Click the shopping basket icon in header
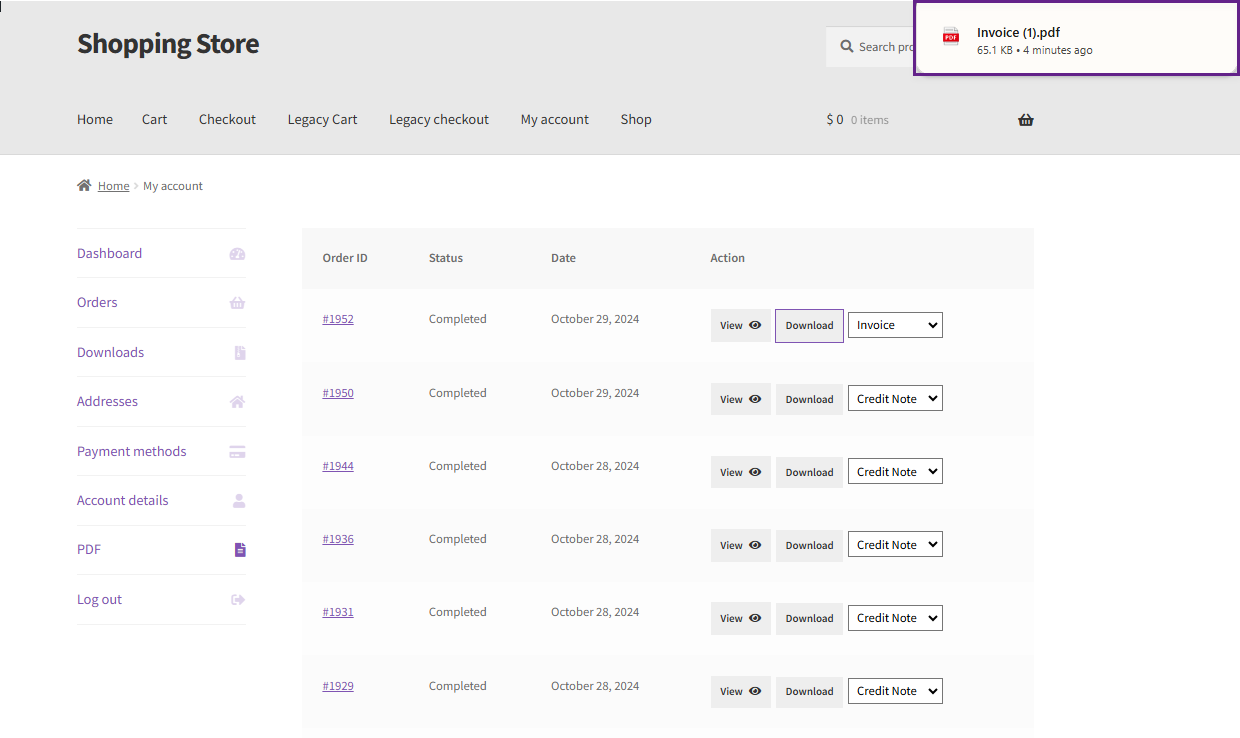This screenshot has width=1240, height=738. [x=1026, y=120]
